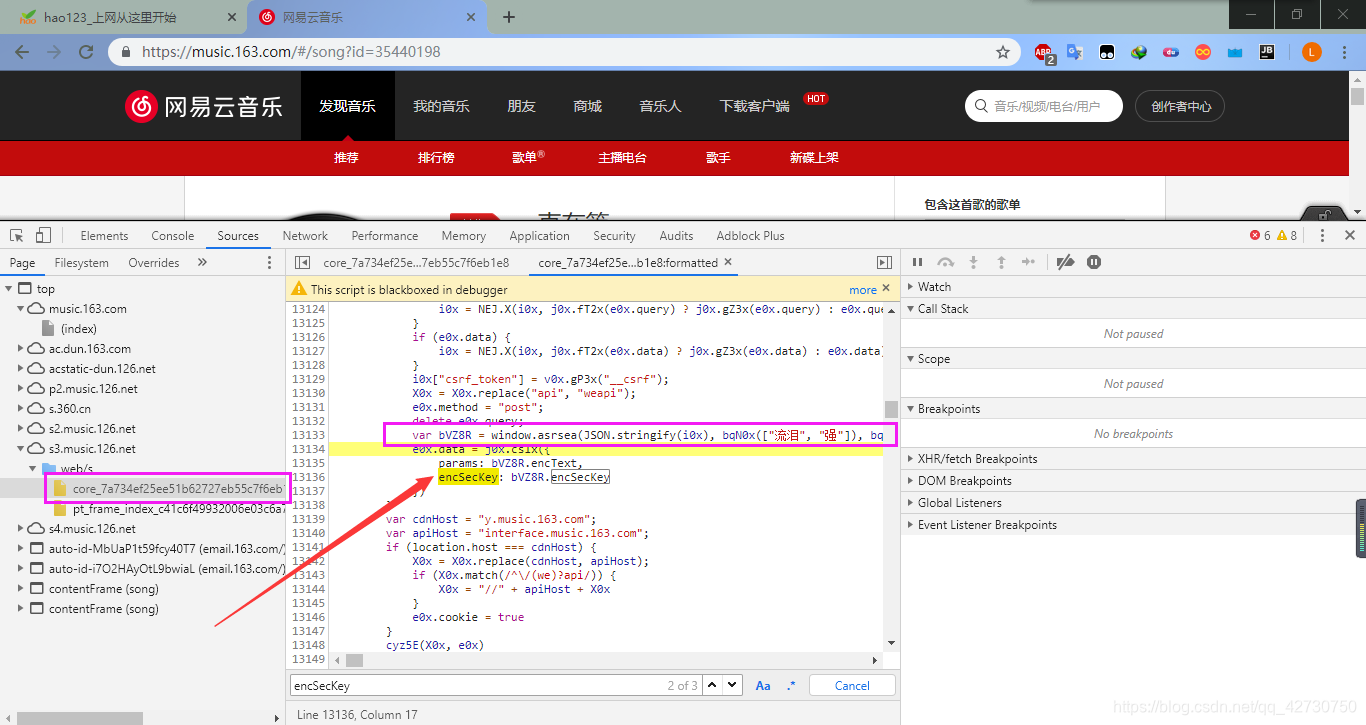Click the step over function icon

tap(945, 262)
